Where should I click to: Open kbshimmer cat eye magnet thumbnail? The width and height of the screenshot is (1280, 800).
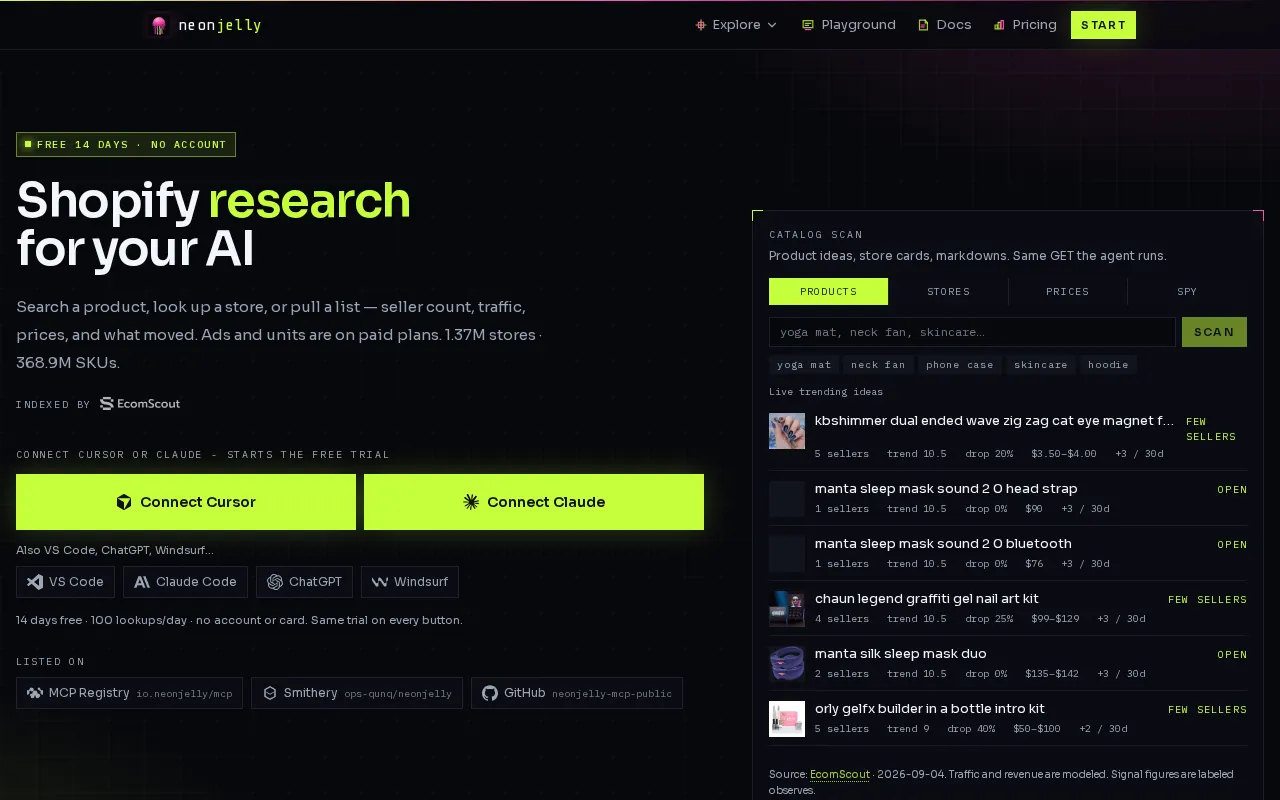pos(787,431)
